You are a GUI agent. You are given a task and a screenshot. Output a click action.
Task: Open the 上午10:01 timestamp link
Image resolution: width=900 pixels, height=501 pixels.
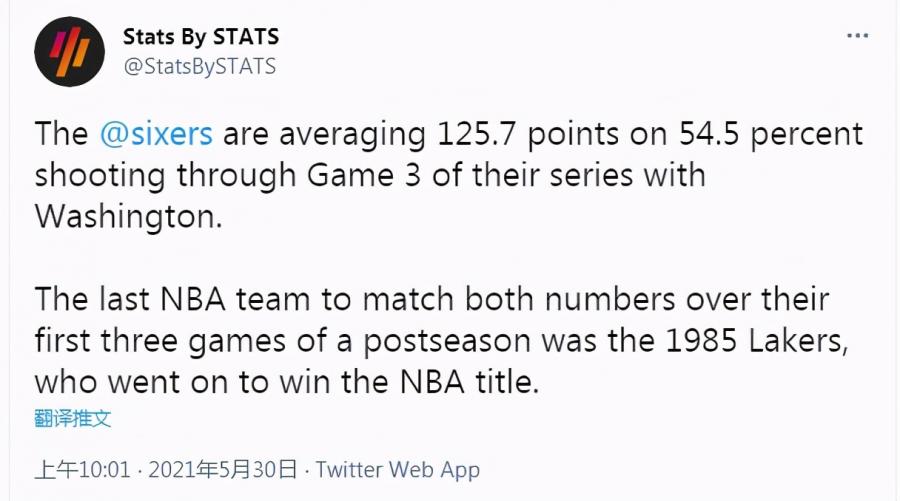(82, 469)
